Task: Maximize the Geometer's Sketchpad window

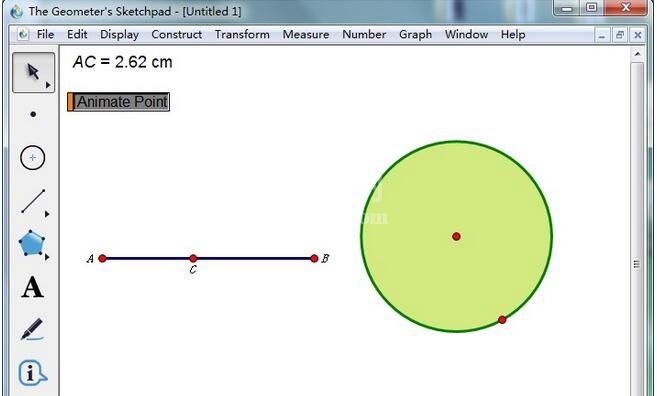Action: pyautogui.click(x=591, y=8)
